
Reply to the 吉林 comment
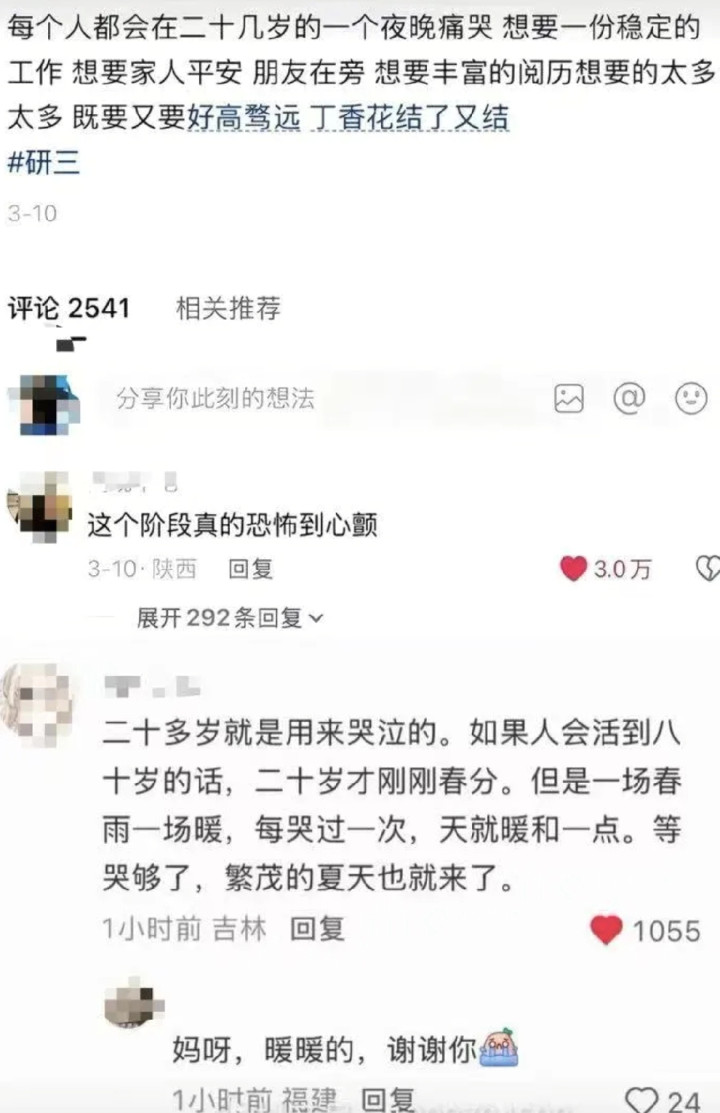tap(317, 929)
